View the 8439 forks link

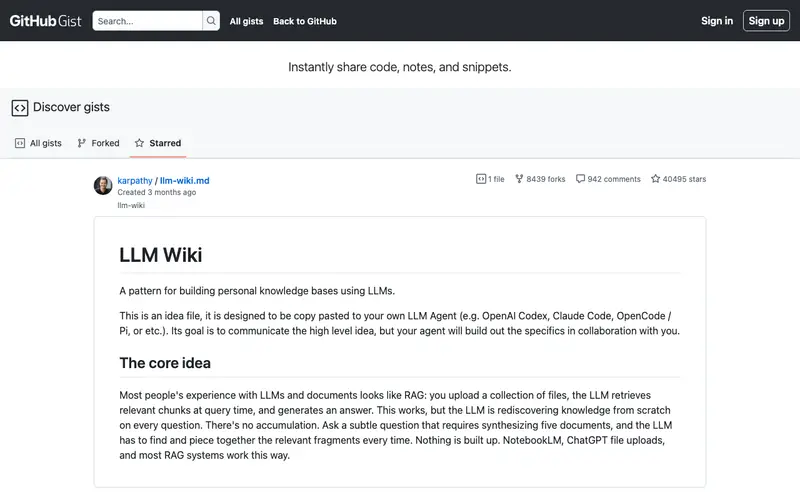coord(540,179)
